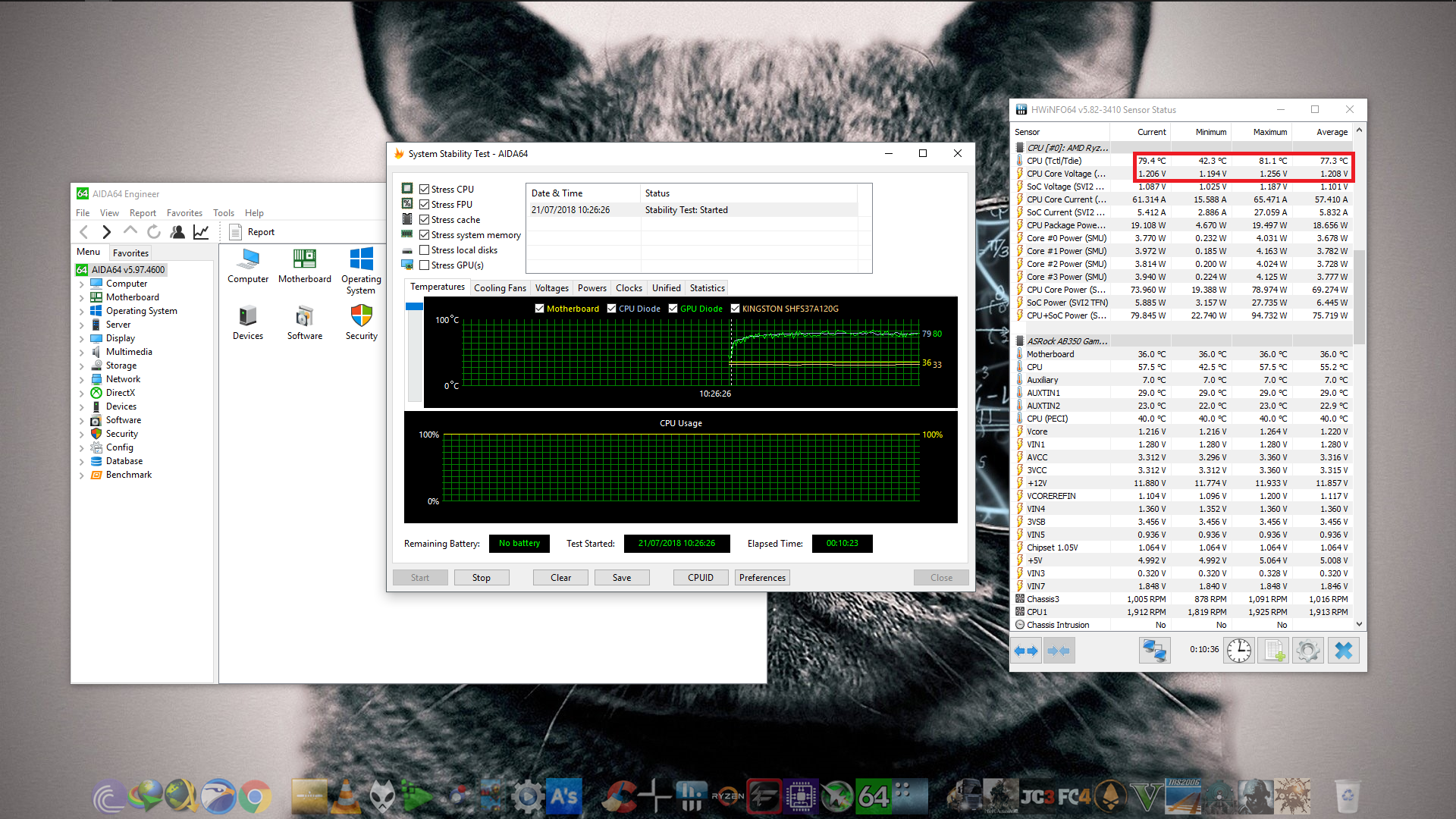Viewport: 1456px width, 819px height.
Task: Enable Stress GPU(s) checkbox
Action: (425, 265)
